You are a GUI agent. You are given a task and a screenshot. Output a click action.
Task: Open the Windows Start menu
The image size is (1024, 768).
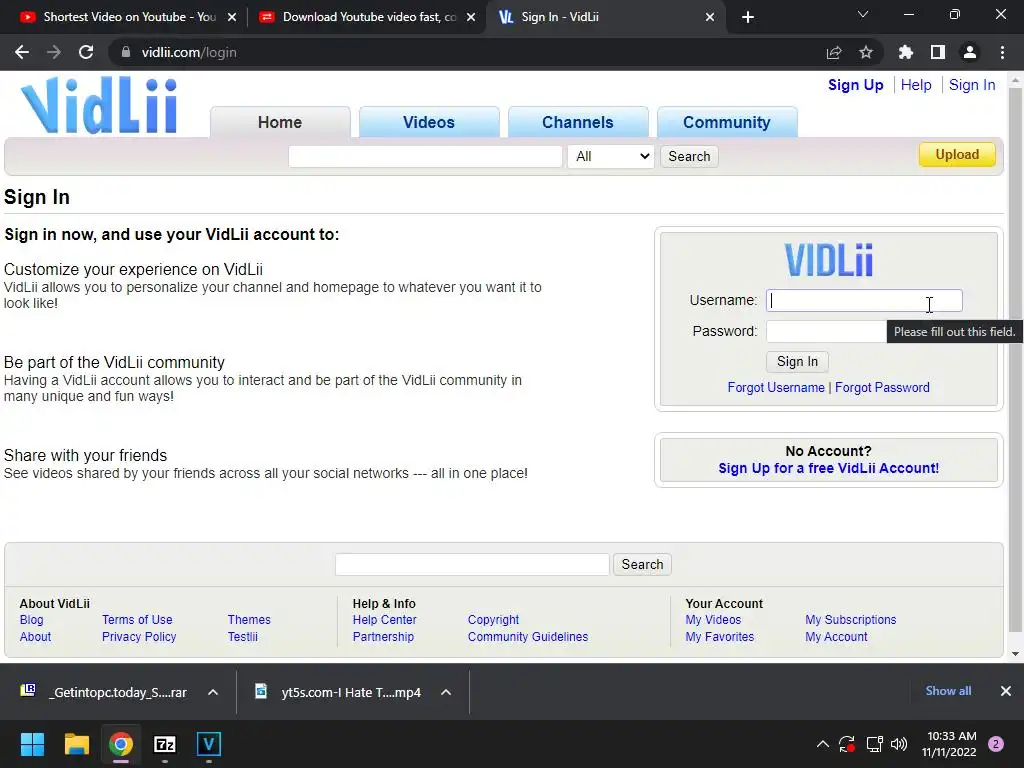tap(32, 744)
